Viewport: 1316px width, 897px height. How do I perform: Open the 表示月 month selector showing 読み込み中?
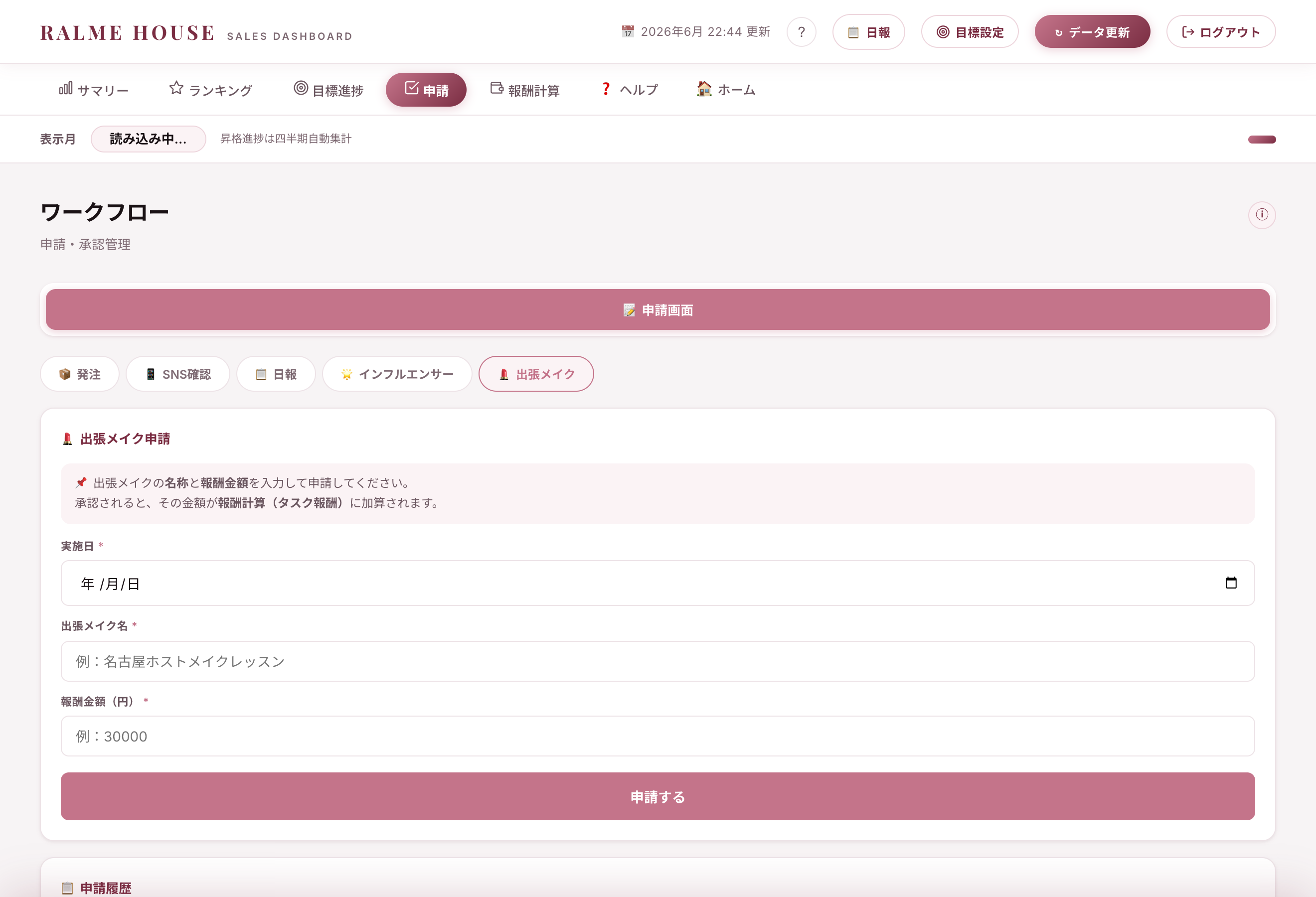point(149,139)
